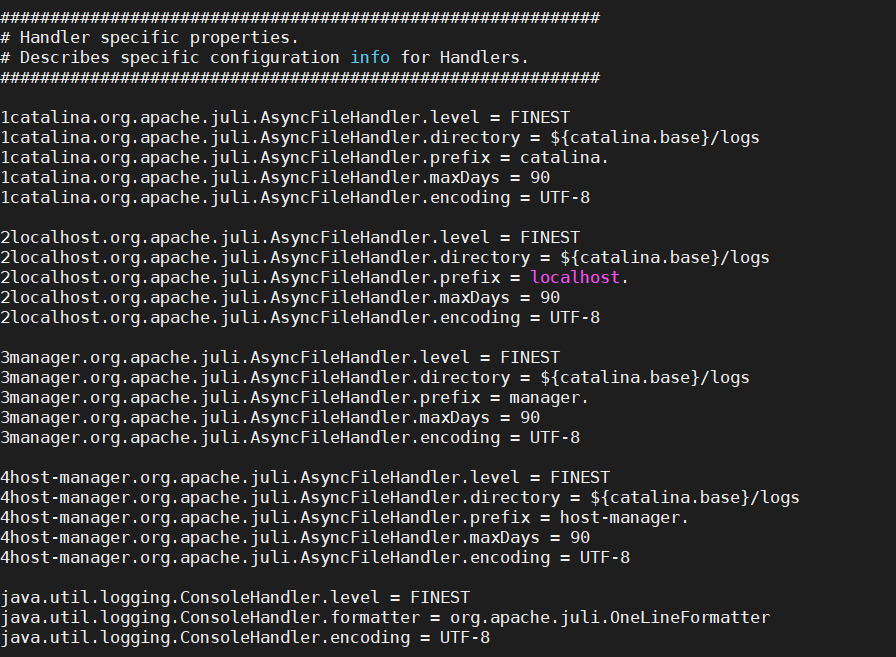
Task: Click the 2localhost maxDays 90 value
Action: point(550,298)
